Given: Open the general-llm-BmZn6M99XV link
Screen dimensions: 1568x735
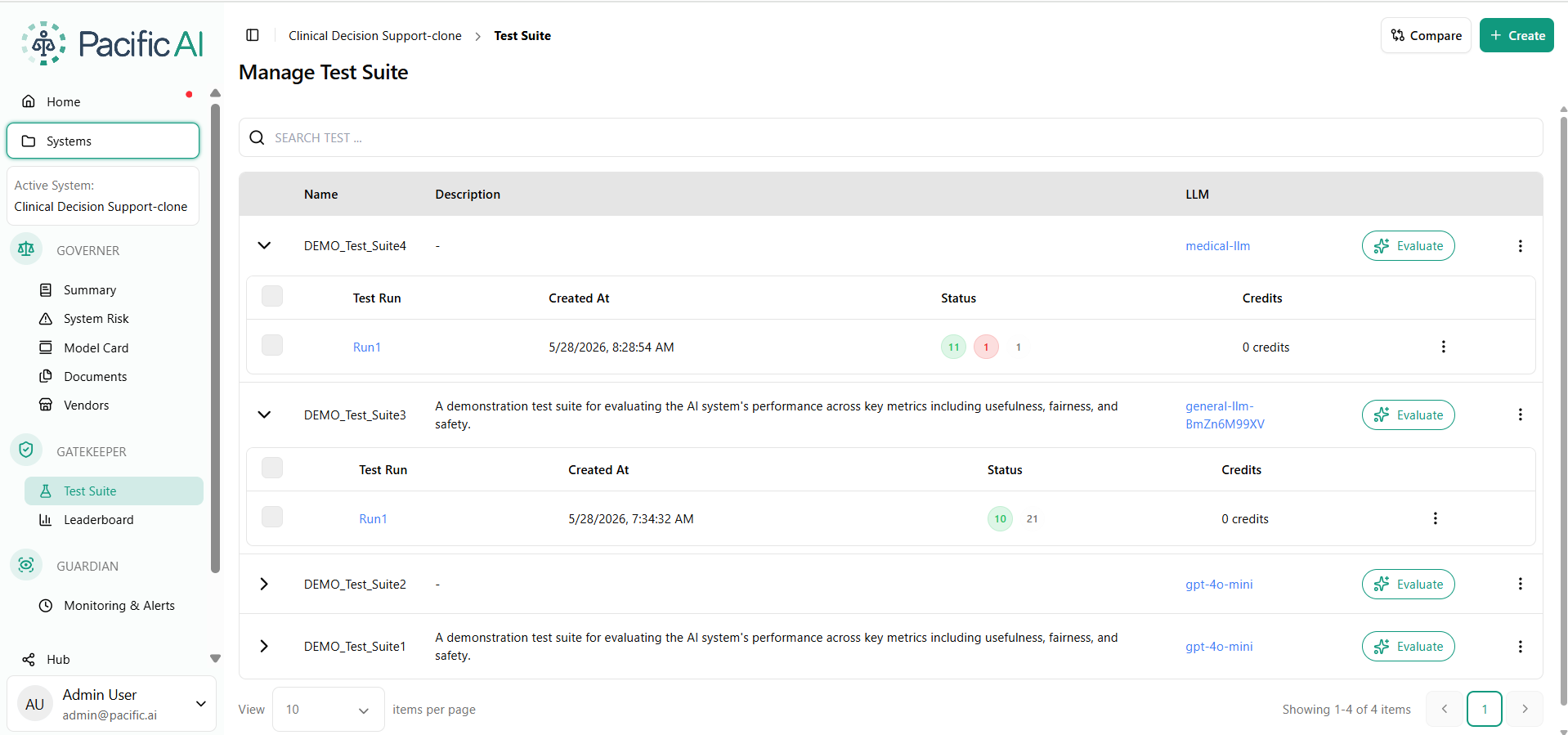Looking at the screenshot, I should pyautogui.click(x=1225, y=415).
